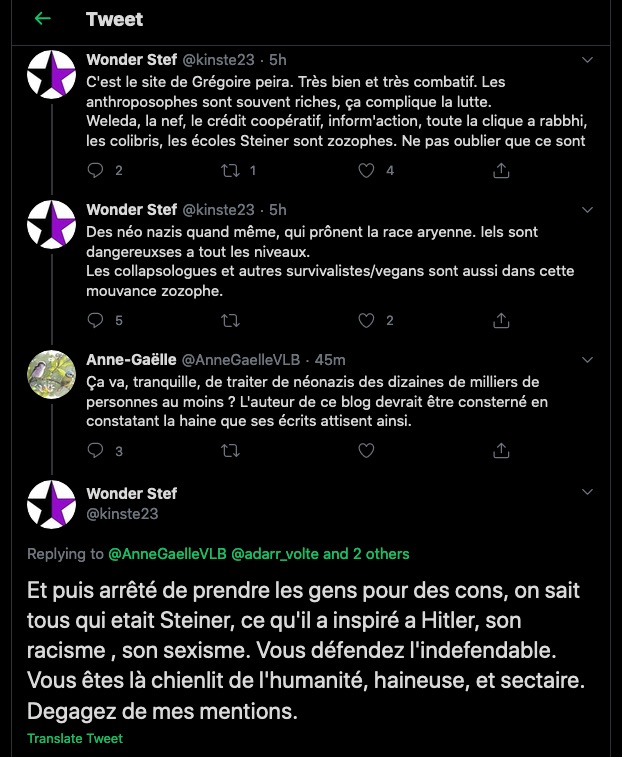Like Anne-Gaëlle's tweet
This screenshot has width=622, height=757.
coord(367,451)
